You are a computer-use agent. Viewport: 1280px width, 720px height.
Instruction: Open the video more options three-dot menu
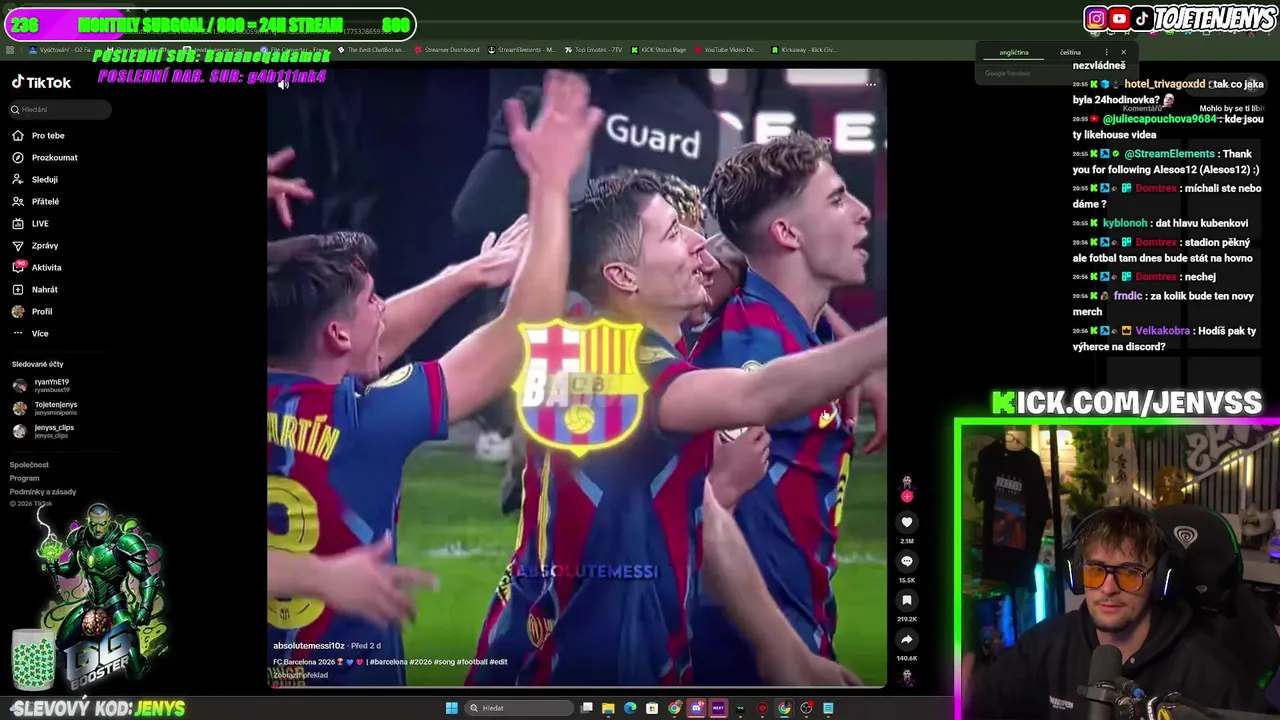pyautogui.click(x=870, y=84)
